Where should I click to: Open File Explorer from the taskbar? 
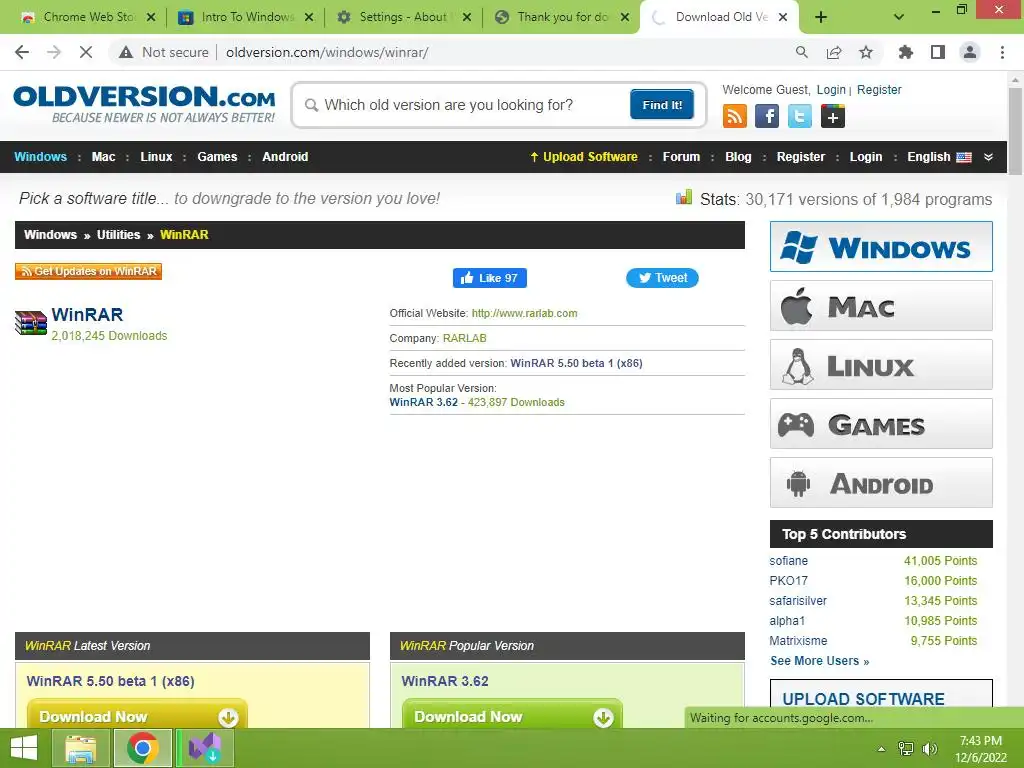point(80,748)
